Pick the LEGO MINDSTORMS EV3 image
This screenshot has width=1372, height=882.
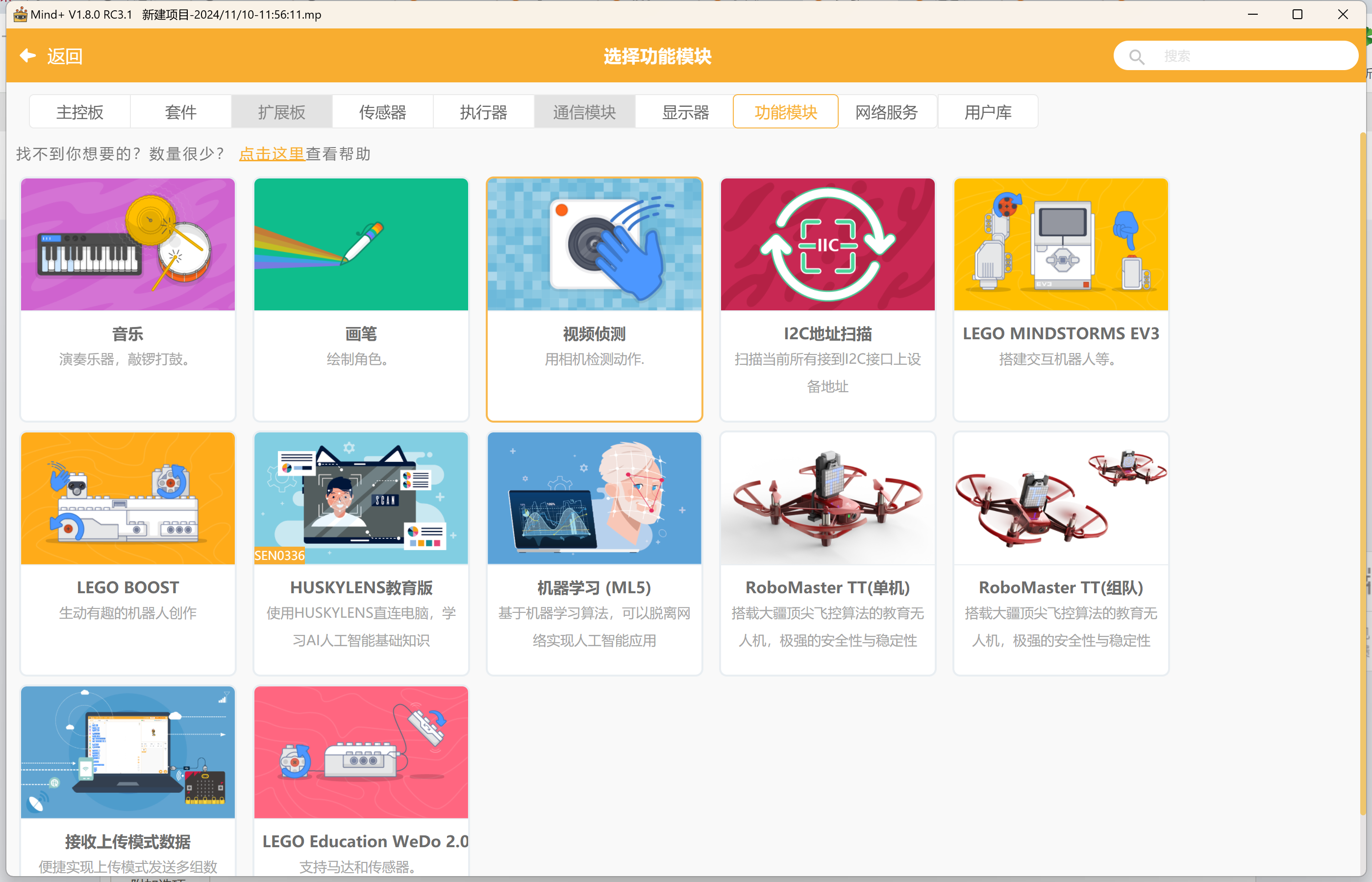tap(1061, 245)
